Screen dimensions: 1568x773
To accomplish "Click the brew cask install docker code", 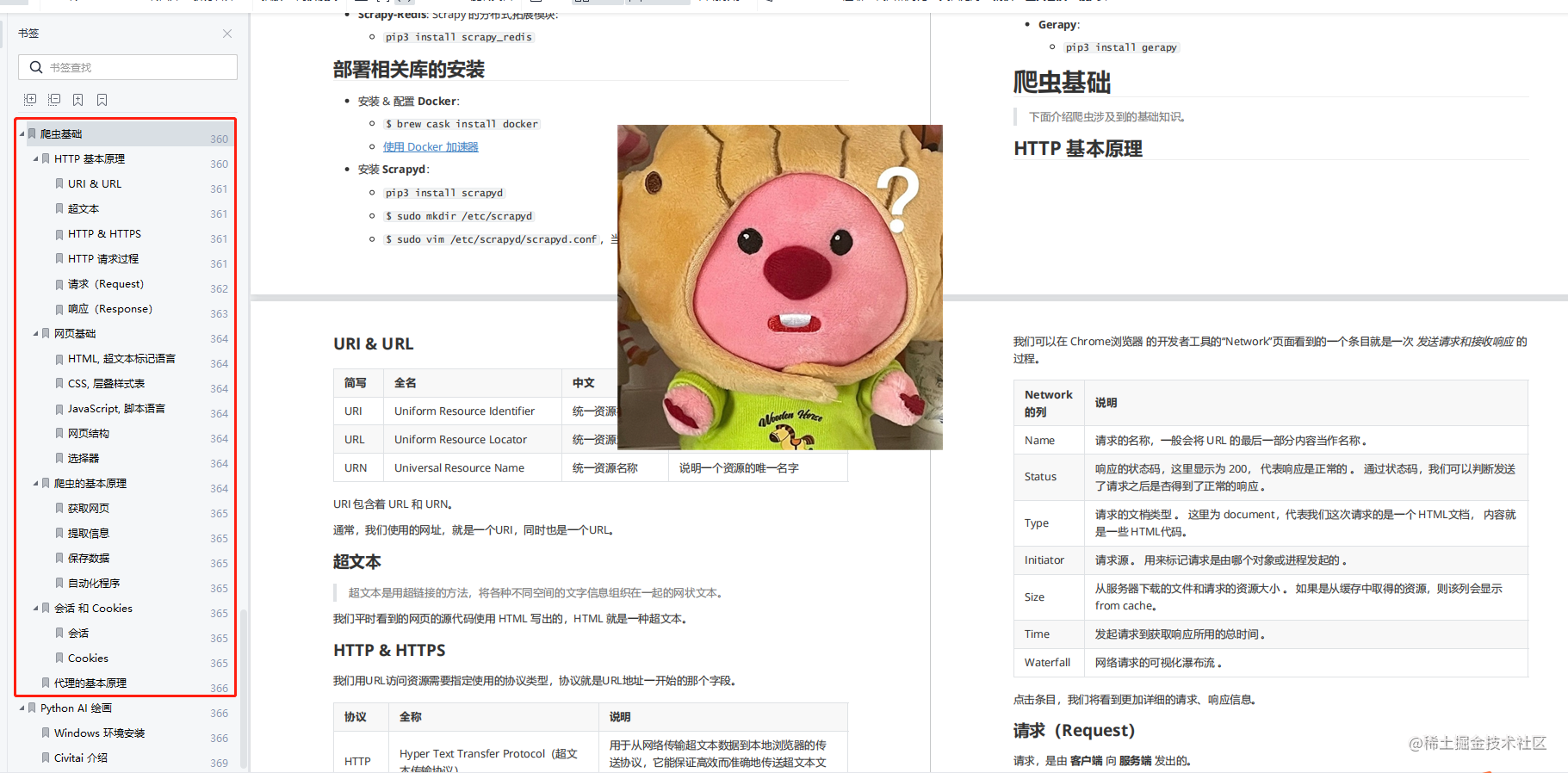I will [462, 124].
